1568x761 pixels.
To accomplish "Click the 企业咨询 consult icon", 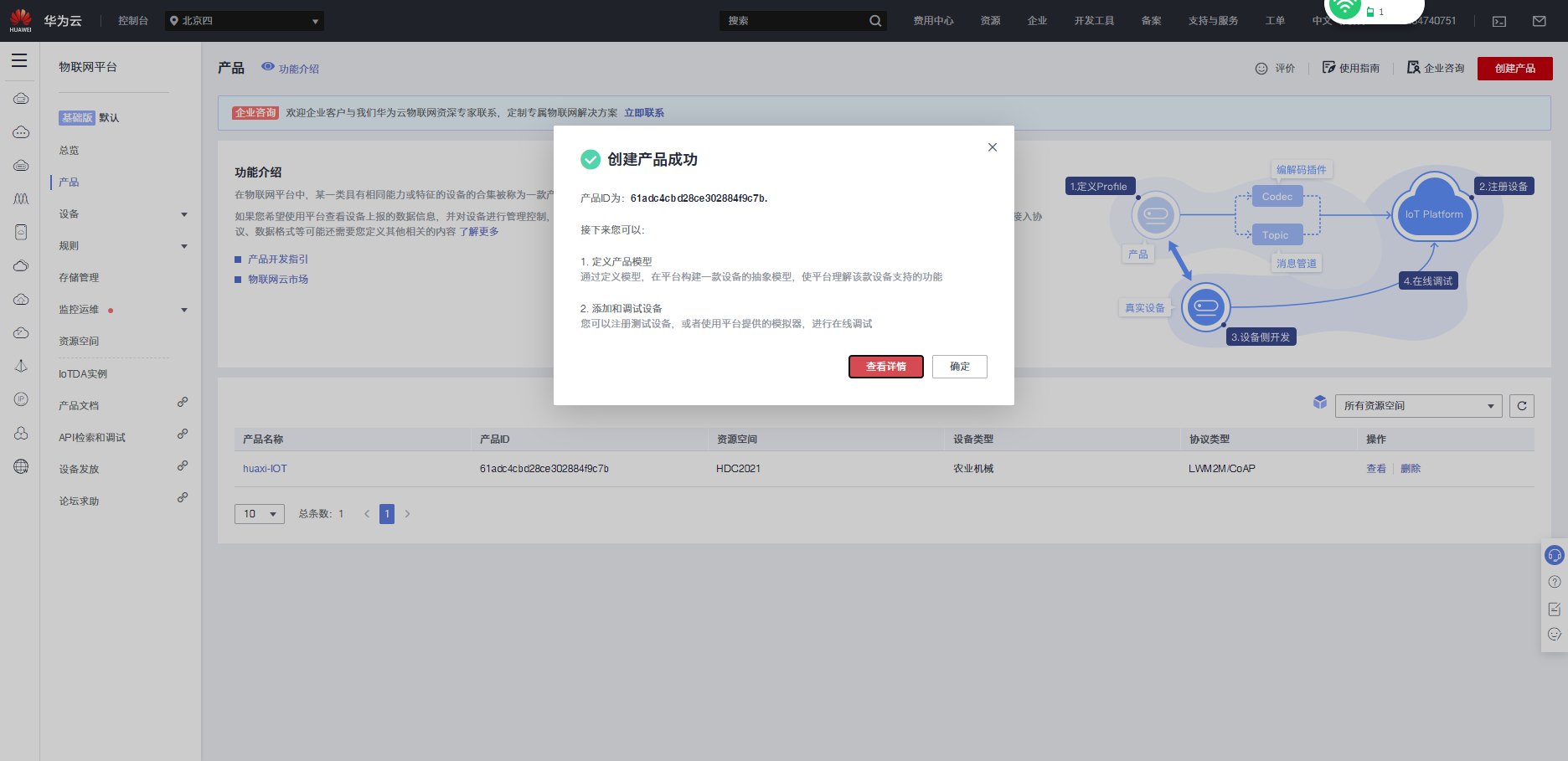I will coord(1414,68).
